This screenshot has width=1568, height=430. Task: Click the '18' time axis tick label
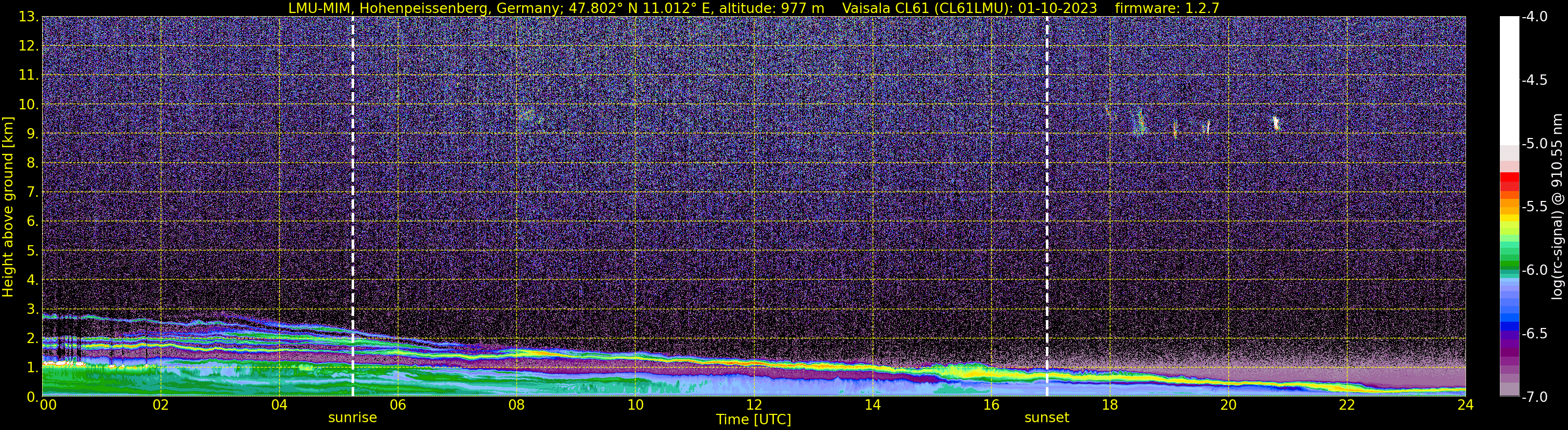click(x=1110, y=405)
